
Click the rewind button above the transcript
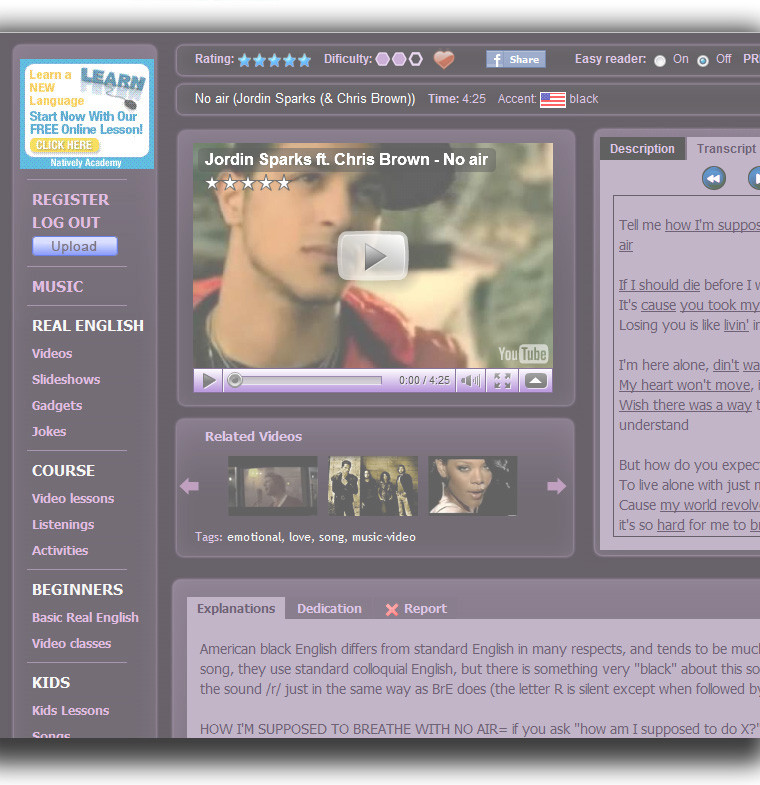click(713, 178)
